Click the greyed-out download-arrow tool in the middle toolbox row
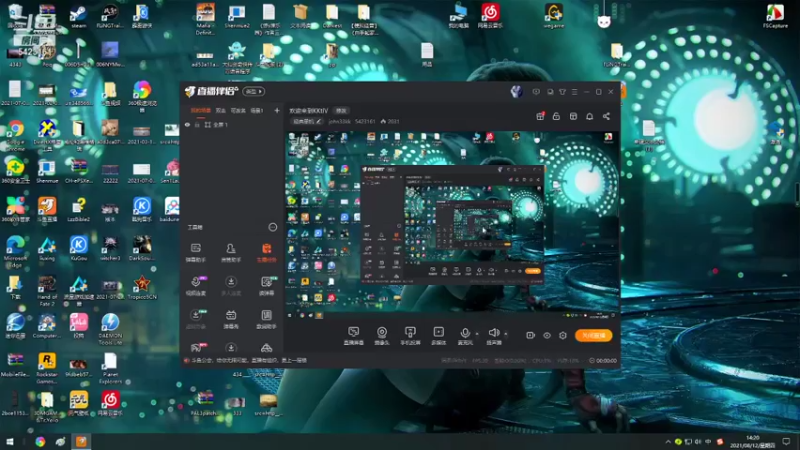This screenshot has width=800, height=450. 231,286
